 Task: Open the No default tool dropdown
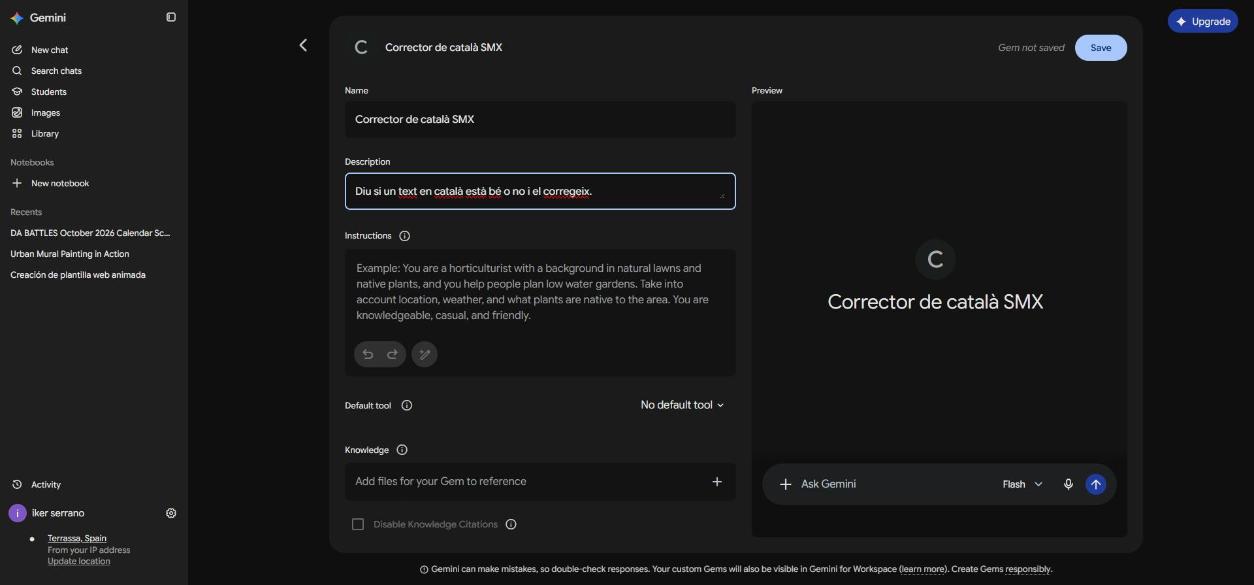coord(682,405)
